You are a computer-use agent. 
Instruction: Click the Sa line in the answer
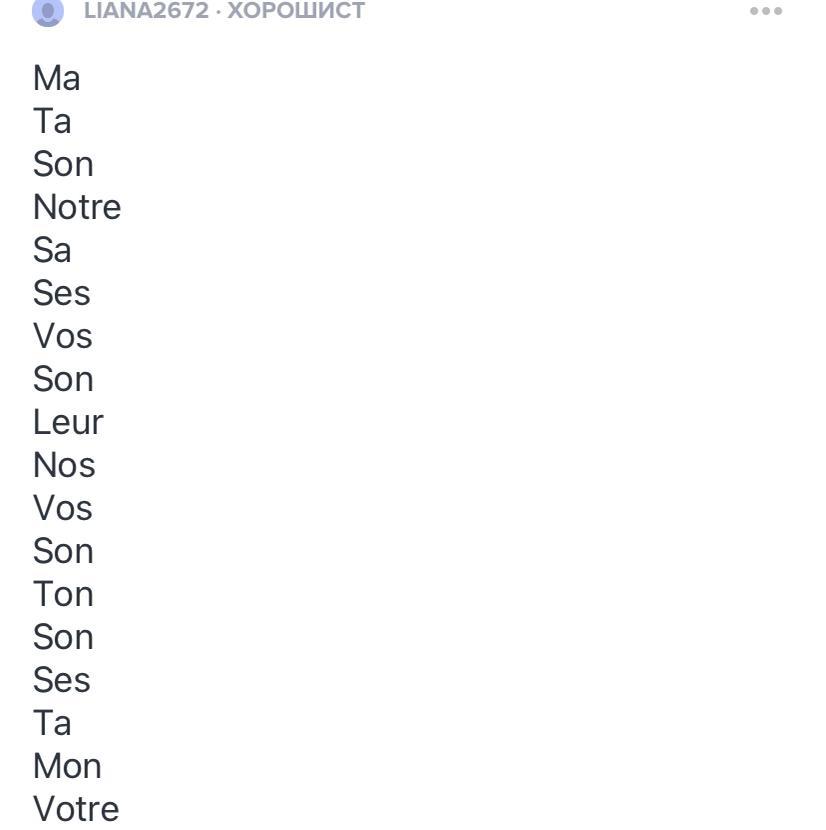click(x=52, y=250)
